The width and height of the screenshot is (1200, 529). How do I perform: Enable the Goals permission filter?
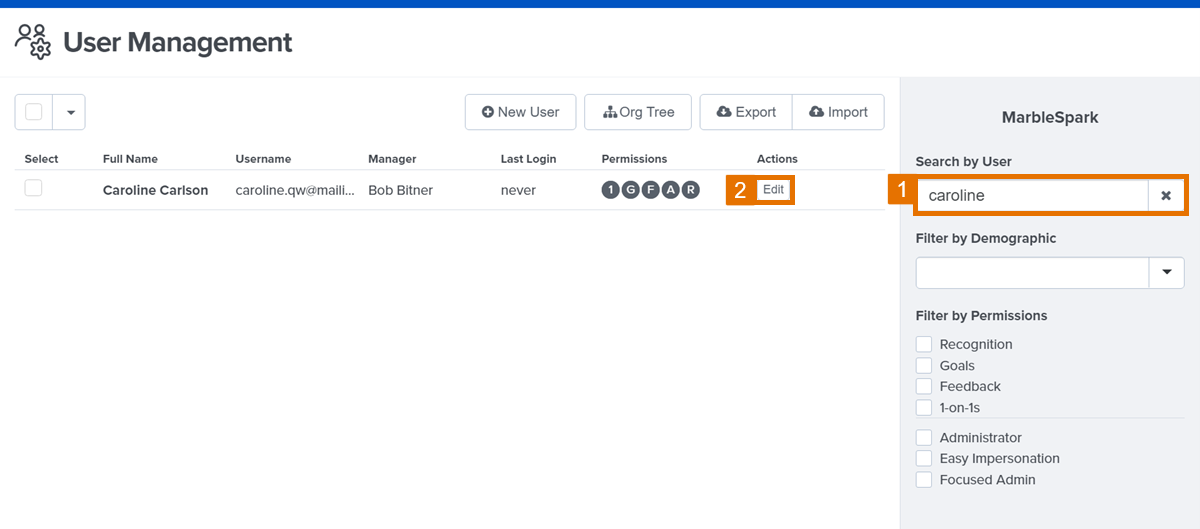click(x=924, y=366)
